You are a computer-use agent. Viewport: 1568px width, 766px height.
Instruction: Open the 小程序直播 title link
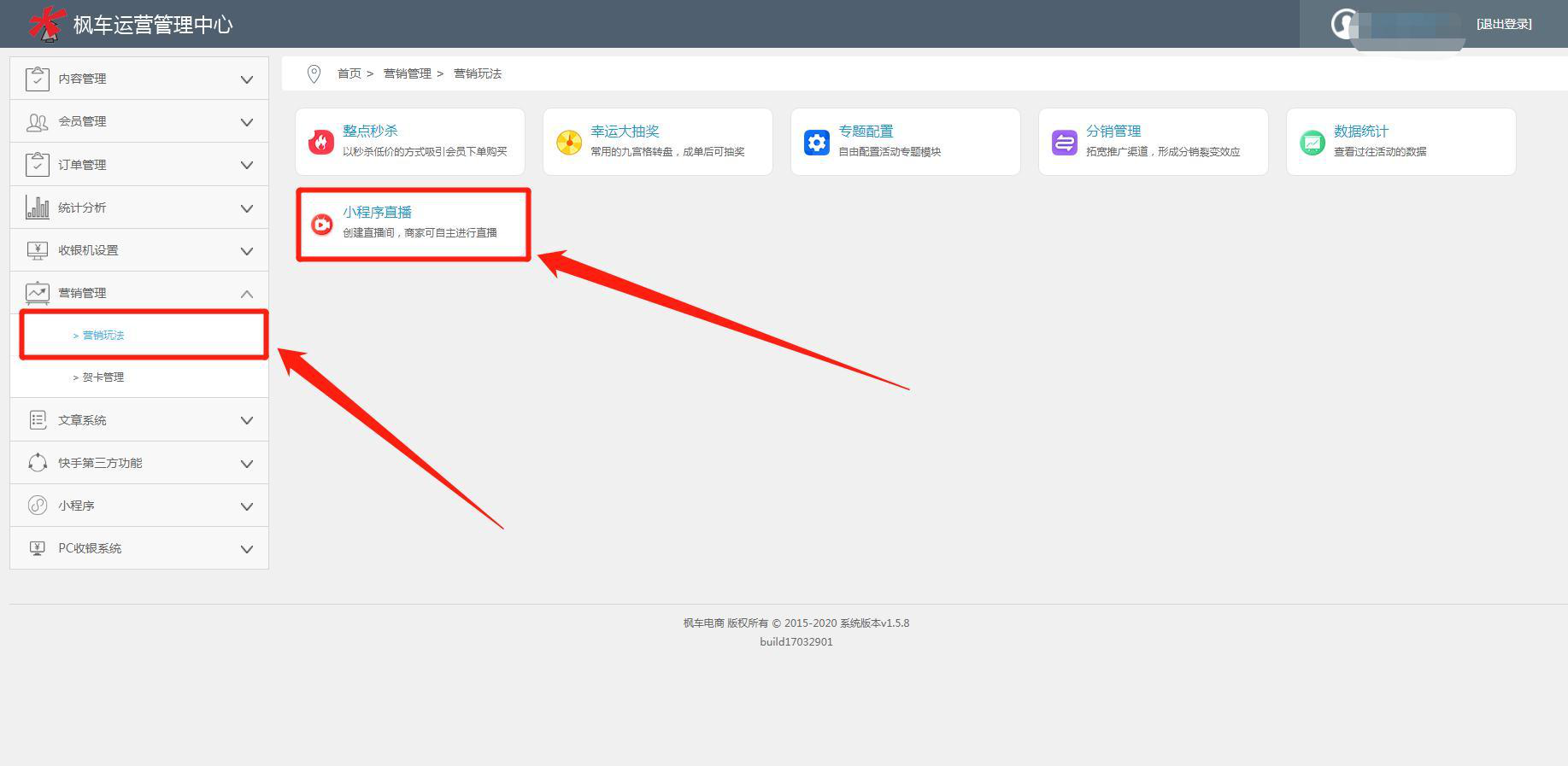coord(377,212)
